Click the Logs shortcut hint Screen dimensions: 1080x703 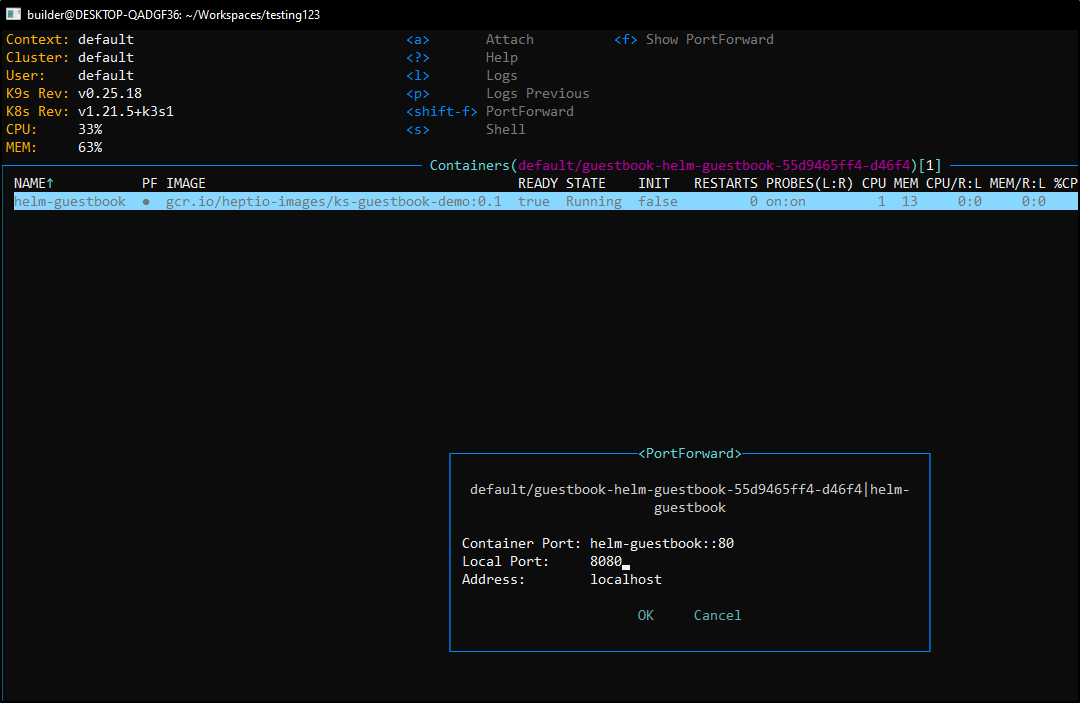461,75
